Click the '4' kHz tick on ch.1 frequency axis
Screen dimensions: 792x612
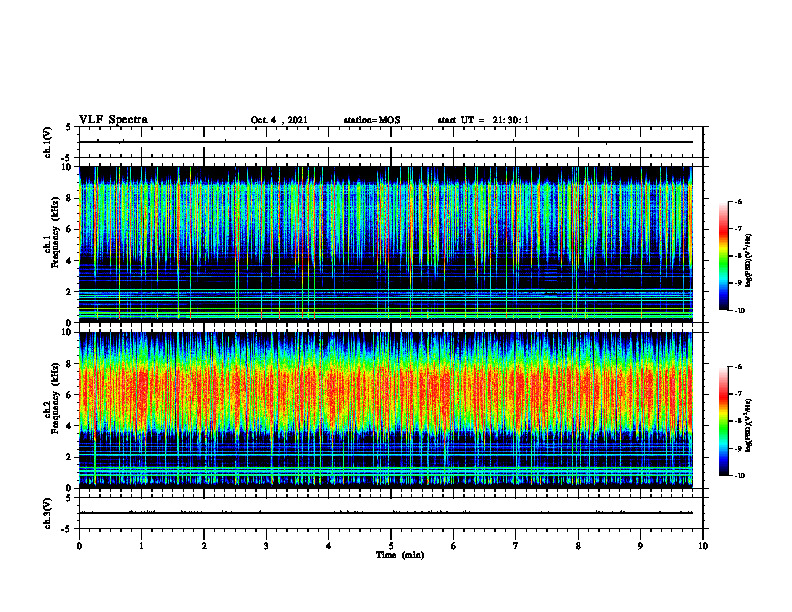[x=70, y=261]
